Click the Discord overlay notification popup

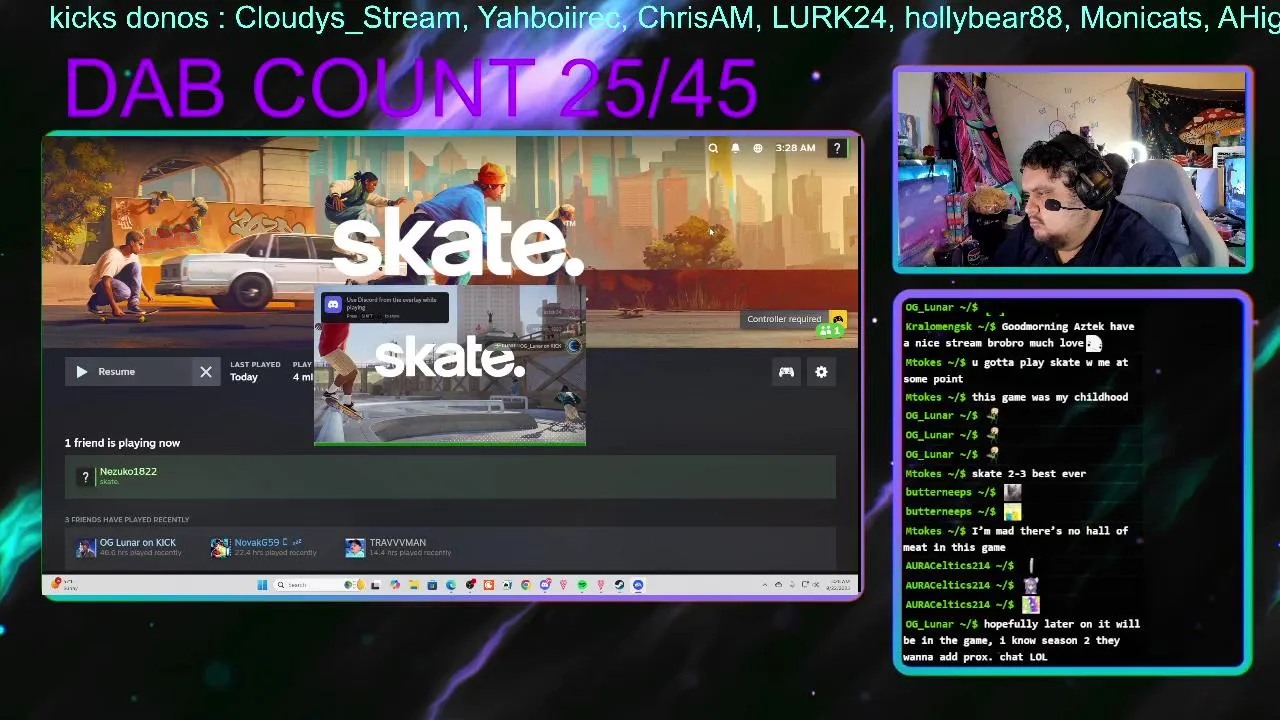[x=384, y=307]
